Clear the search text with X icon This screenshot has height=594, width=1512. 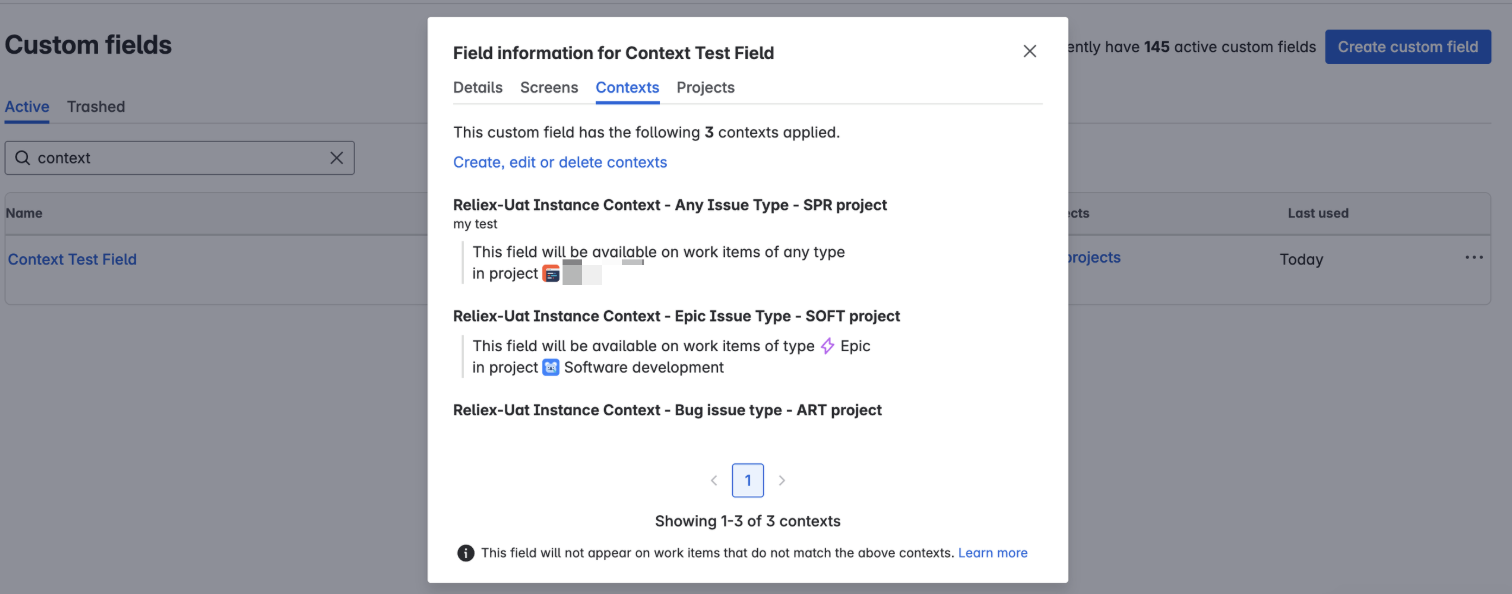[337, 158]
